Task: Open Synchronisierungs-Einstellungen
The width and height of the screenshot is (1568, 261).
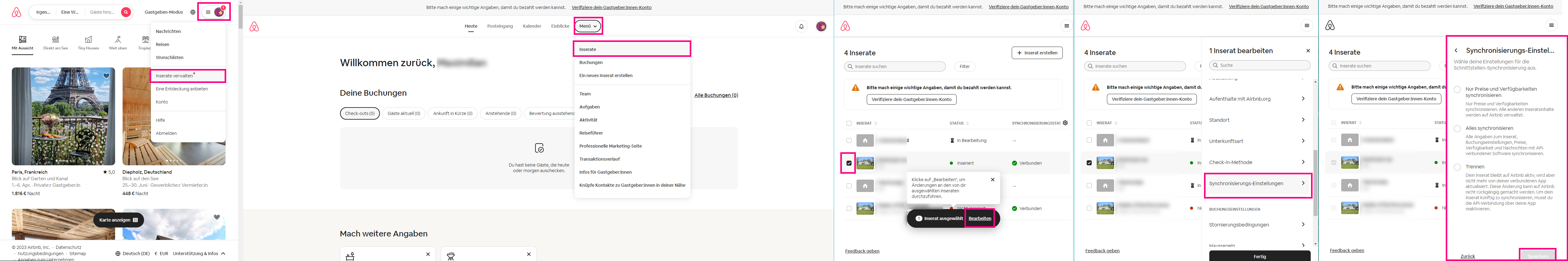Action: tap(1258, 184)
